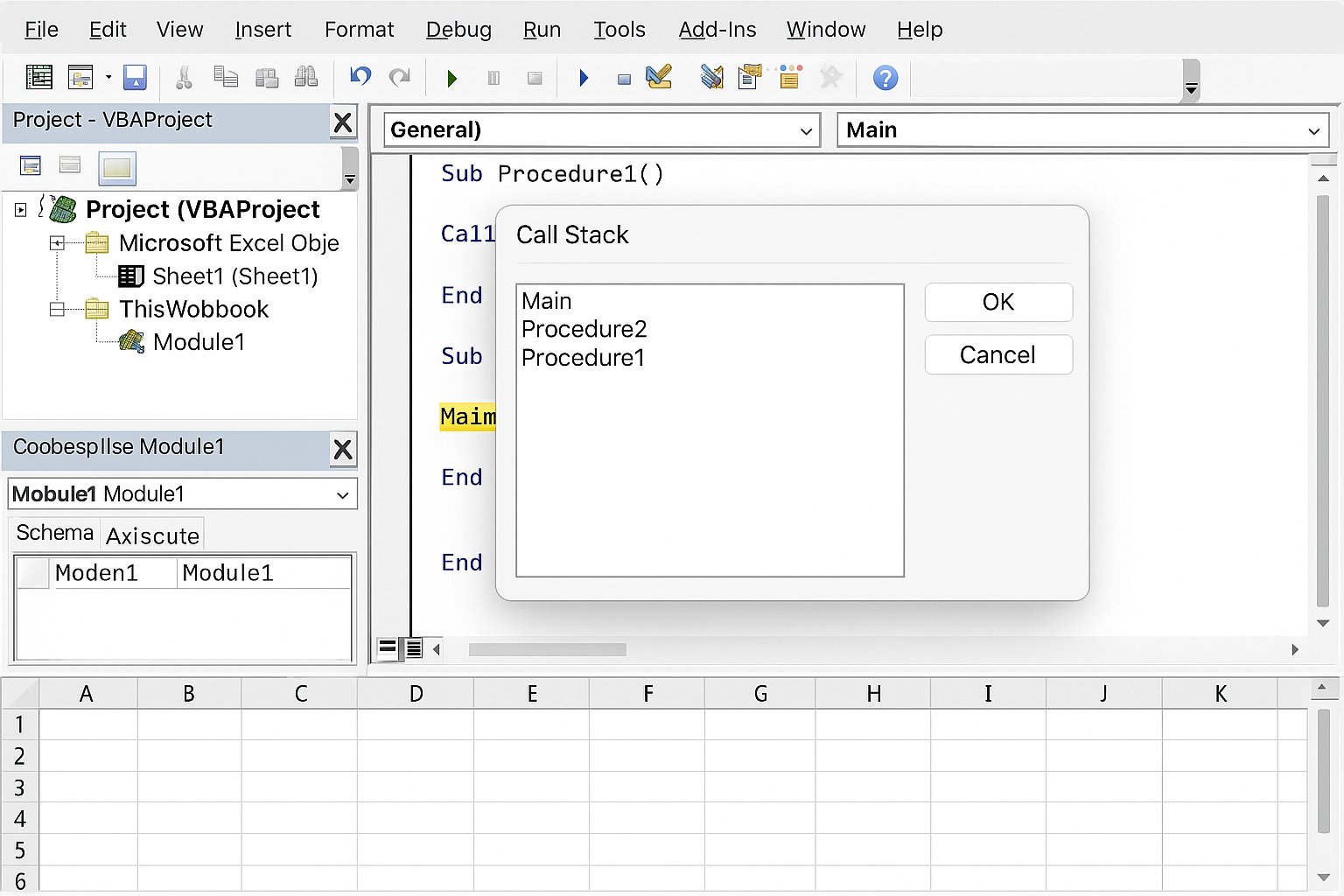This screenshot has width=1344, height=896.
Task: Click the small blue square toolbar icon
Action: (x=624, y=80)
